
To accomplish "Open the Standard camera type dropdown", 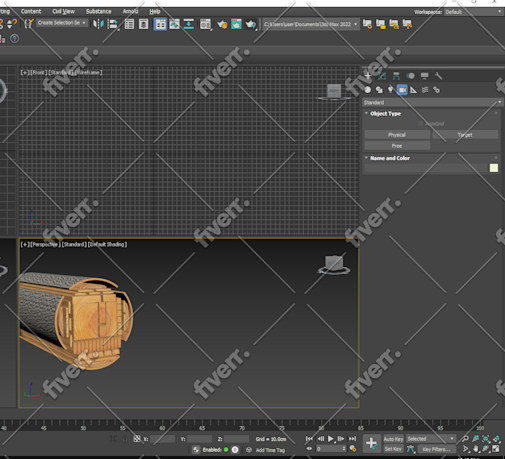I will (x=433, y=102).
